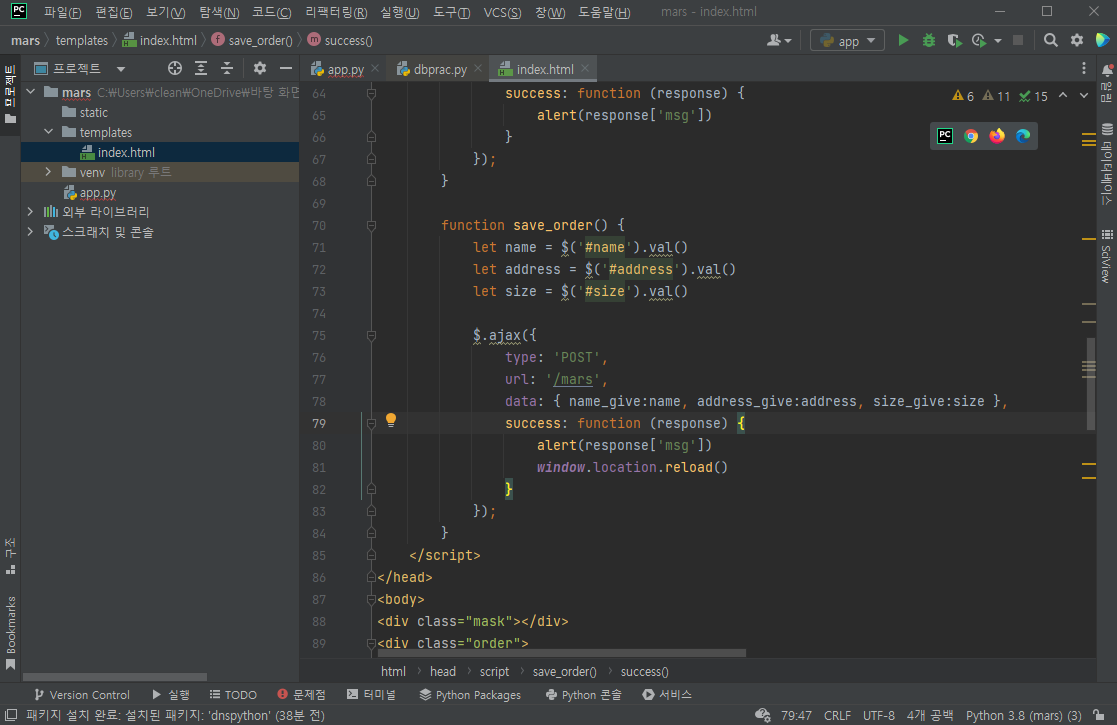Select index.html in project tree
The height and width of the screenshot is (725, 1117).
pyautogui.click(x=126, y=152)
